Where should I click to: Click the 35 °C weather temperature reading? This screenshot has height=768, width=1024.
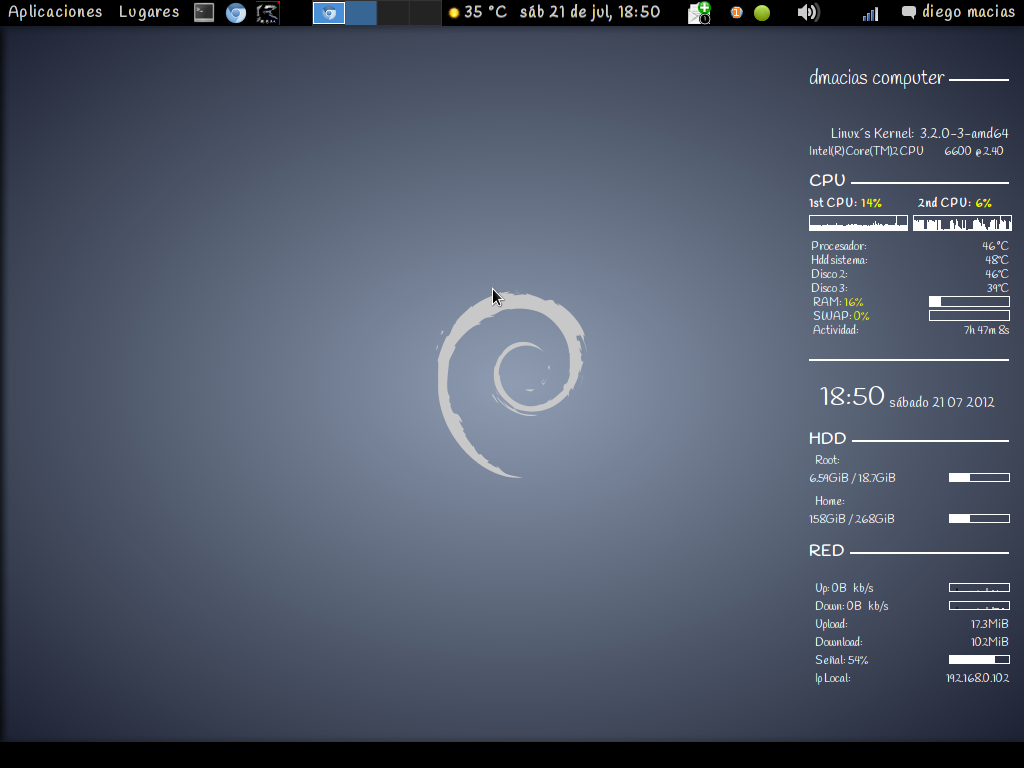(485, 12)
